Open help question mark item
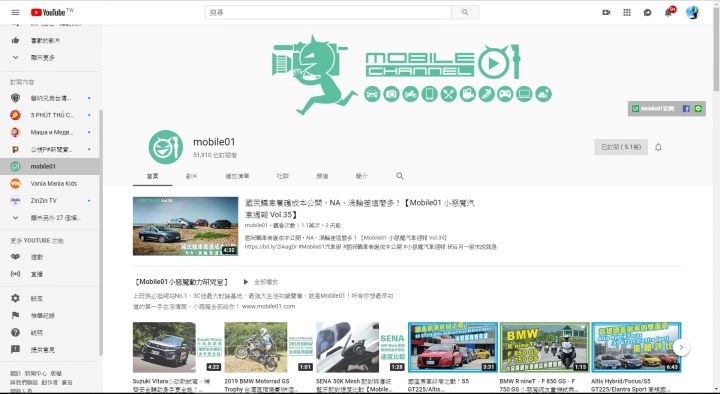Screen dimensions: 720x394 [x=50, y=332]
